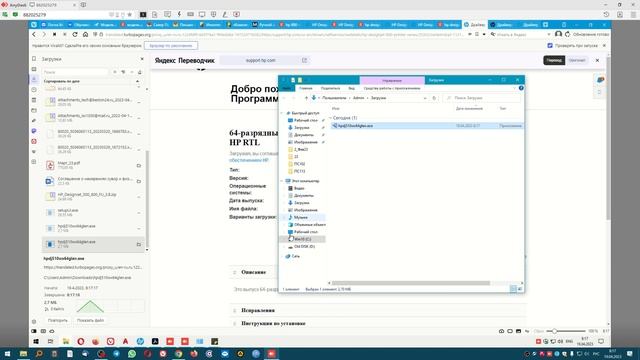The height and width of the screenshot is (360, 640).
Task: Open Explorer 'Файл' tab
Action: click(x=287, y=88)
